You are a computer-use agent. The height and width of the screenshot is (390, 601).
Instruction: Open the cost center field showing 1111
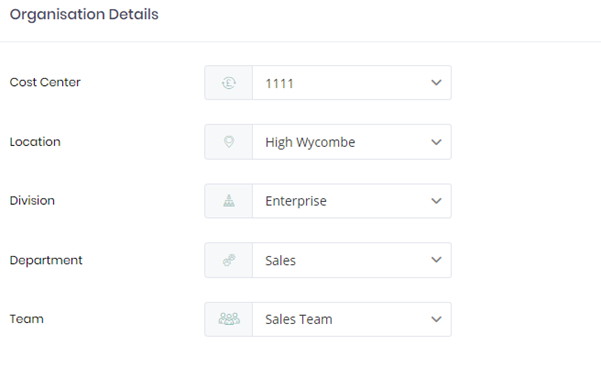[351, 83]
